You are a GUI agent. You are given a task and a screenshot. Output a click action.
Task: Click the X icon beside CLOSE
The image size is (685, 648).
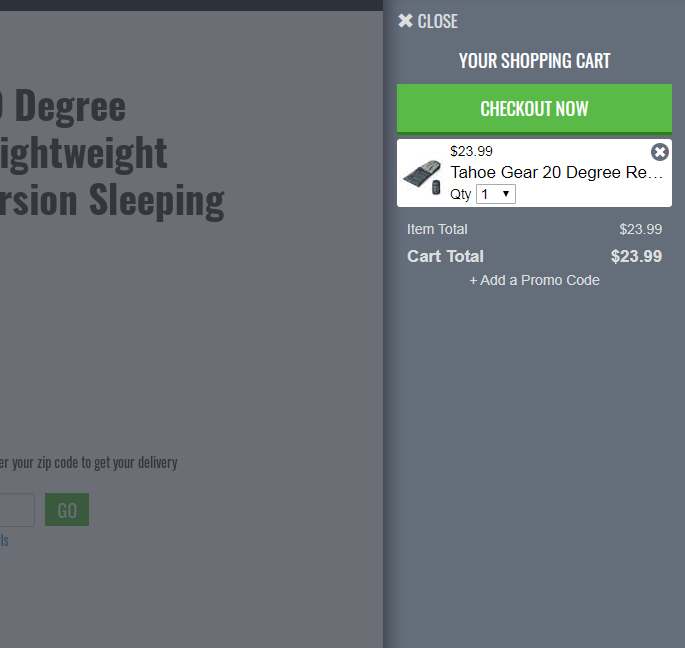[405, 21]
